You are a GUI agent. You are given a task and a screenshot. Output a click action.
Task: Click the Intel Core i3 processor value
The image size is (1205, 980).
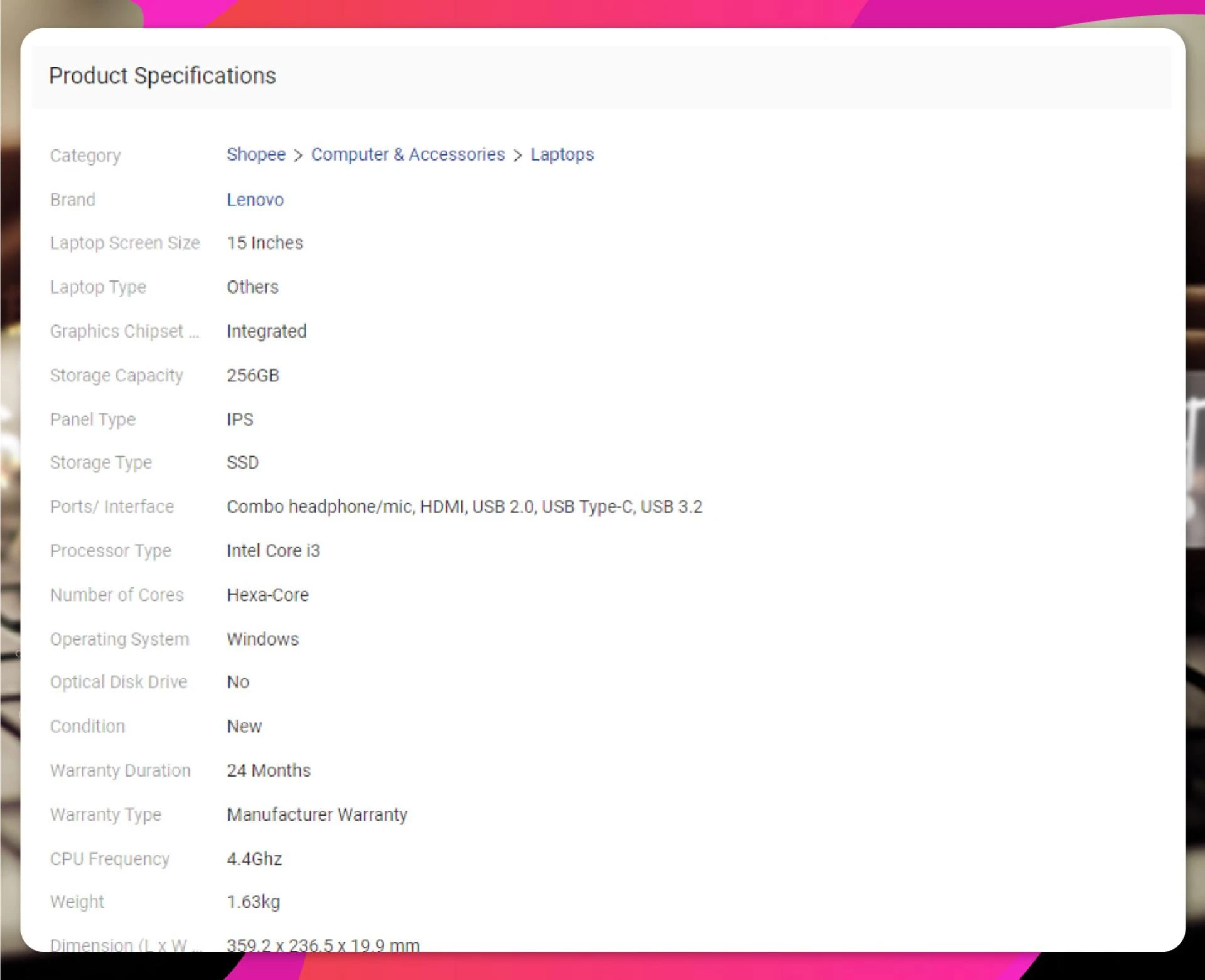pyautogui.click(x=274, y=550)
